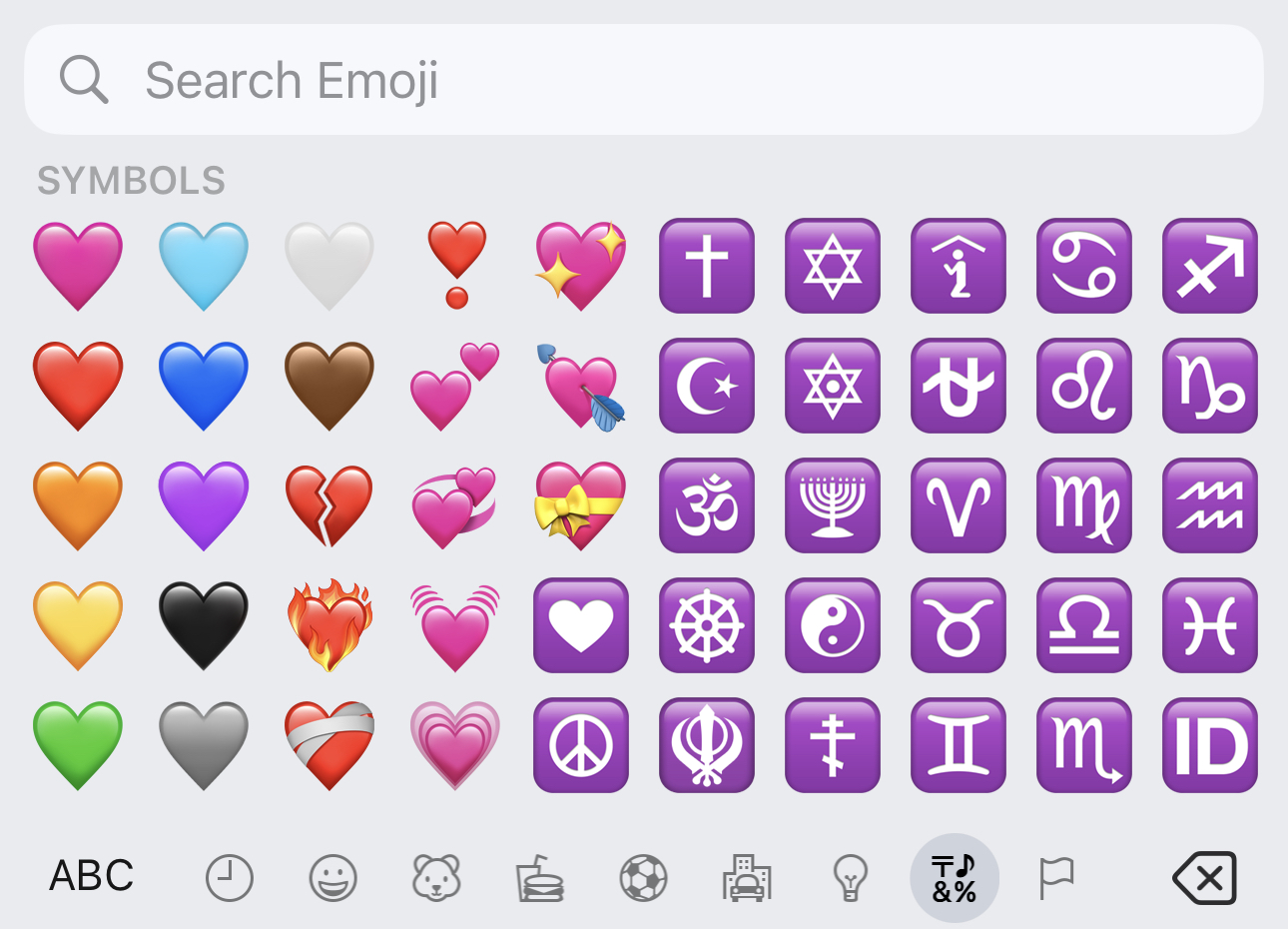Screen dimensions: 1288x929
Task: Tap the Search Emoji field
Action: (644, 80)
